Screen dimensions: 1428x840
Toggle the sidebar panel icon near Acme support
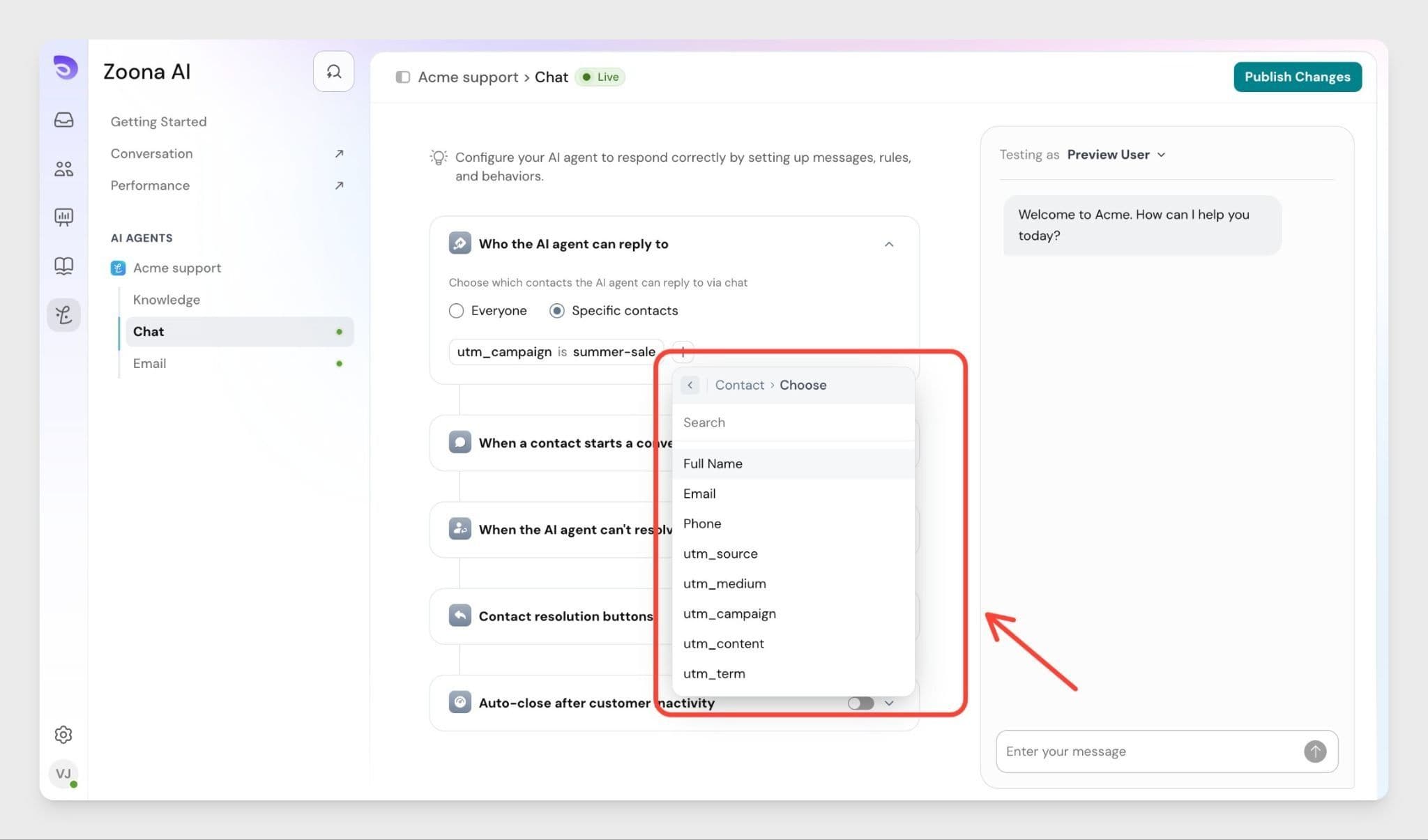pyautogui.click(x=402, y=77)
